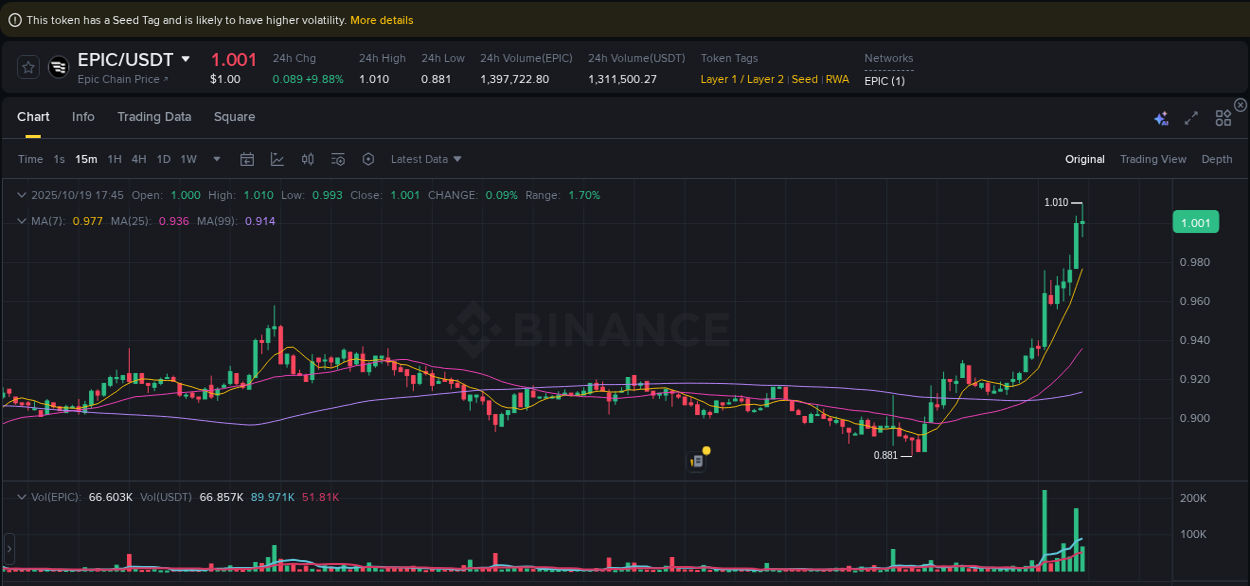Image resolution: width=1250 pixels, height=586 pixels.
Task: Switch chart to Depth view
Action: (x=1217, y=159)
